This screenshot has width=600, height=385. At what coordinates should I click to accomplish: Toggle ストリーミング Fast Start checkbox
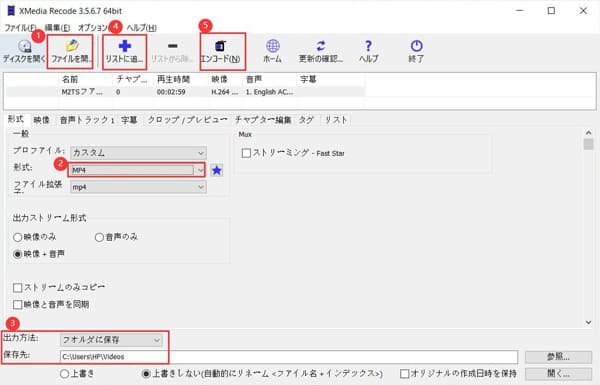(246, 153)
